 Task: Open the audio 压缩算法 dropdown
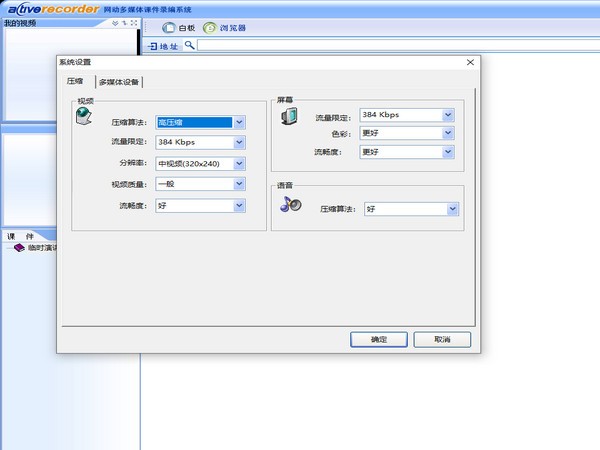(453, 209)
